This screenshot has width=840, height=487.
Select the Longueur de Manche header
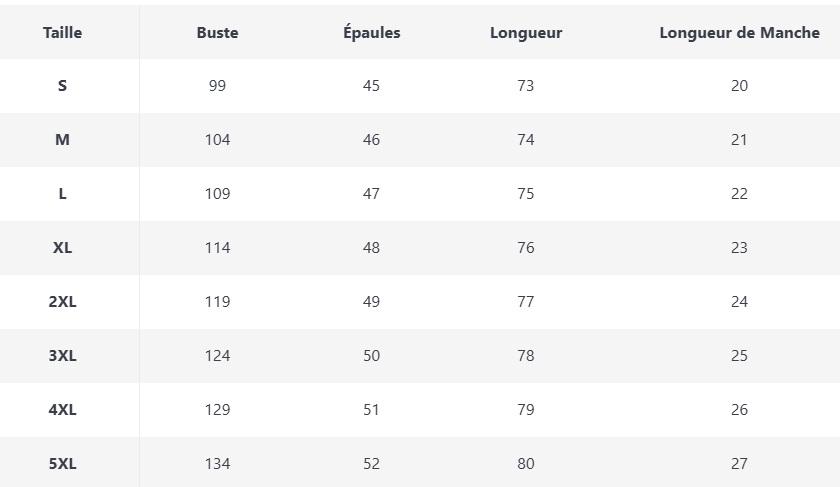tap(739, 32)
